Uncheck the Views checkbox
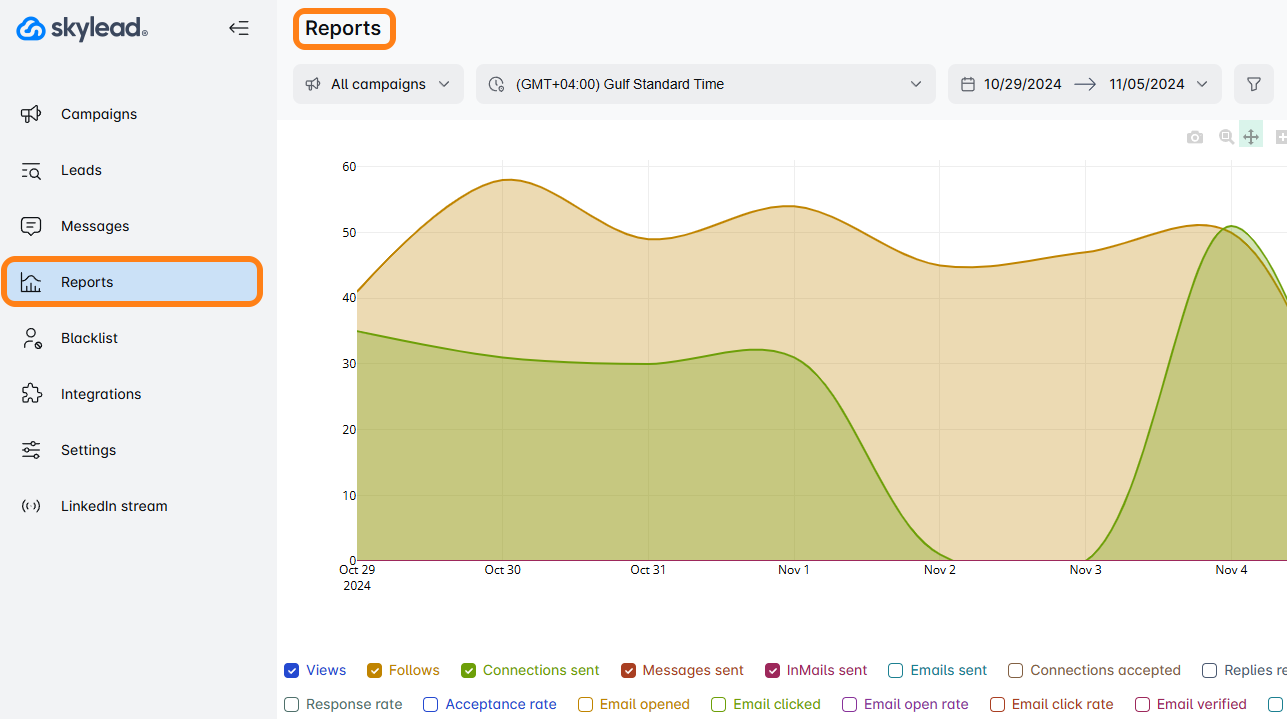 pos(292,670)
